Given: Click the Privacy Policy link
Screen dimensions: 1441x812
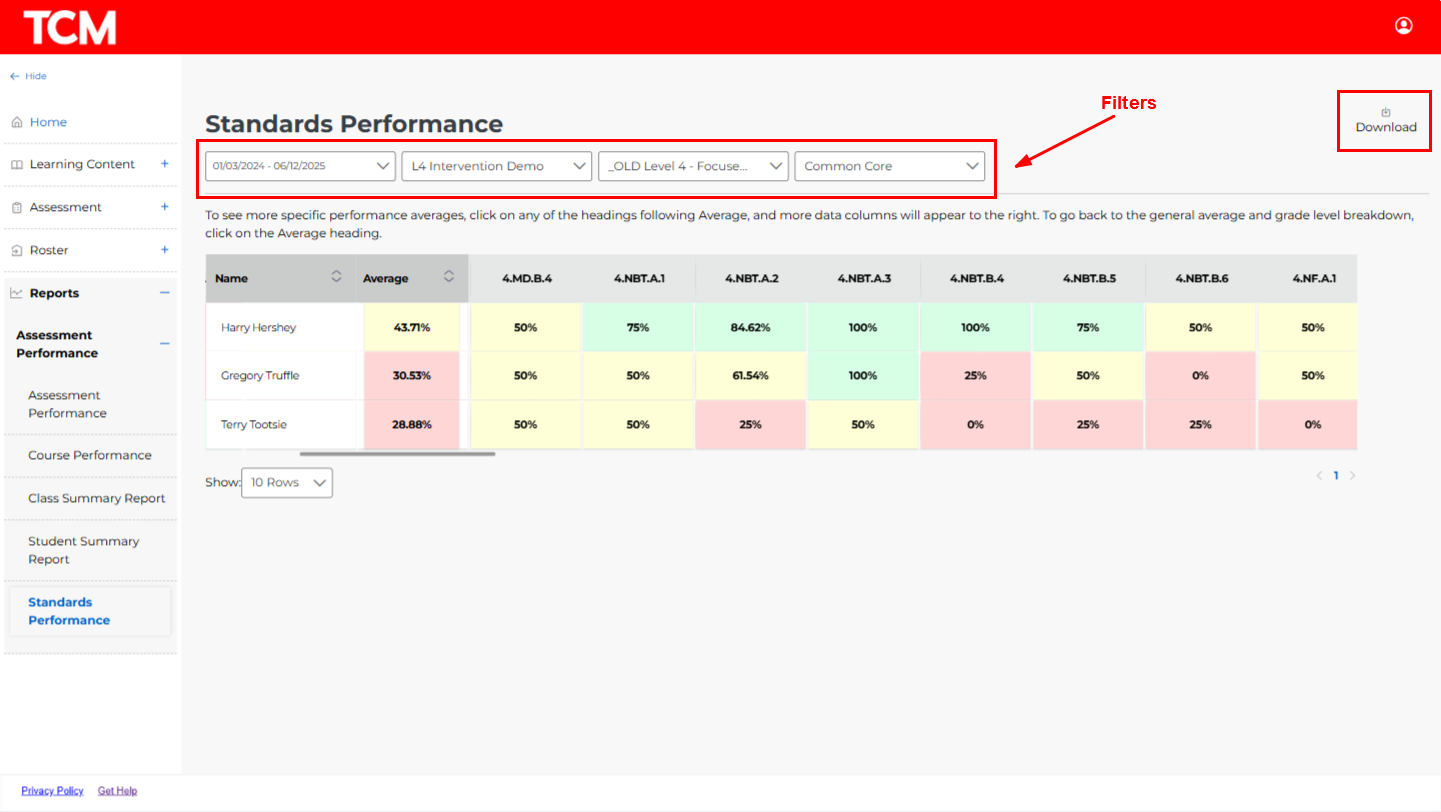Looking at the screenshot, I should (x=52, y=791).
